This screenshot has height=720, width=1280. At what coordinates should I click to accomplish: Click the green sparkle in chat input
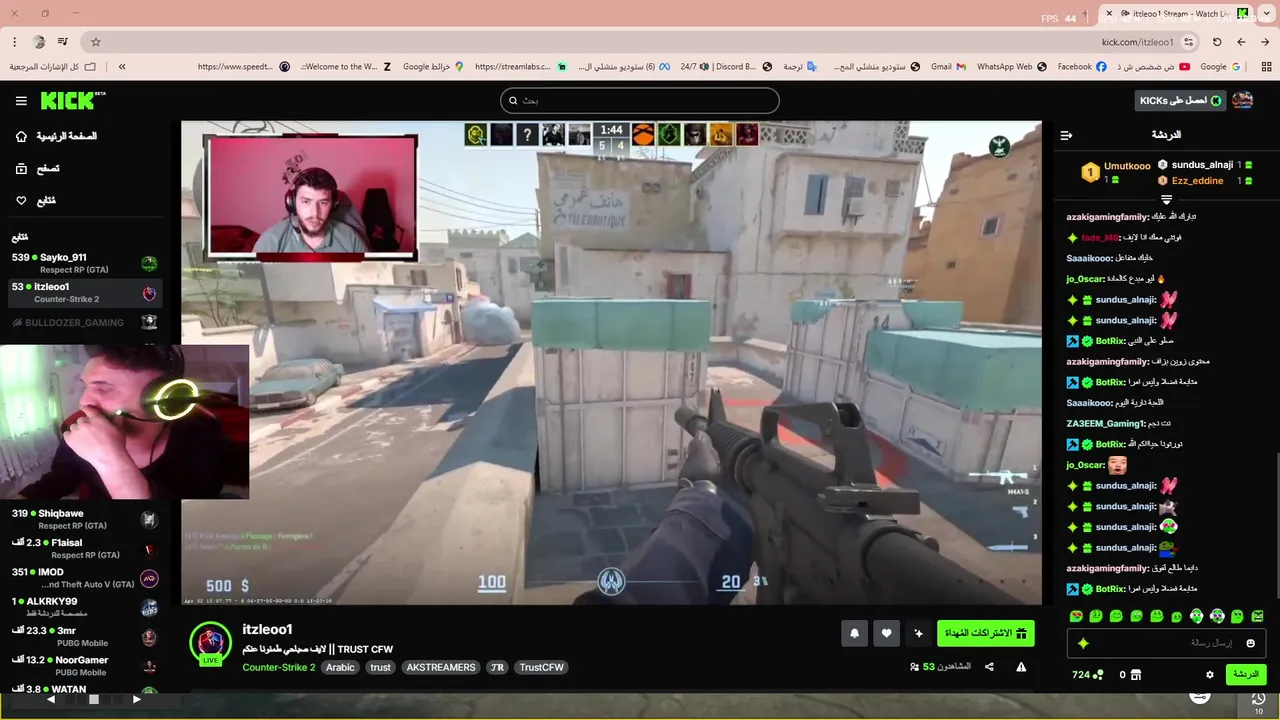[1083, 643]
